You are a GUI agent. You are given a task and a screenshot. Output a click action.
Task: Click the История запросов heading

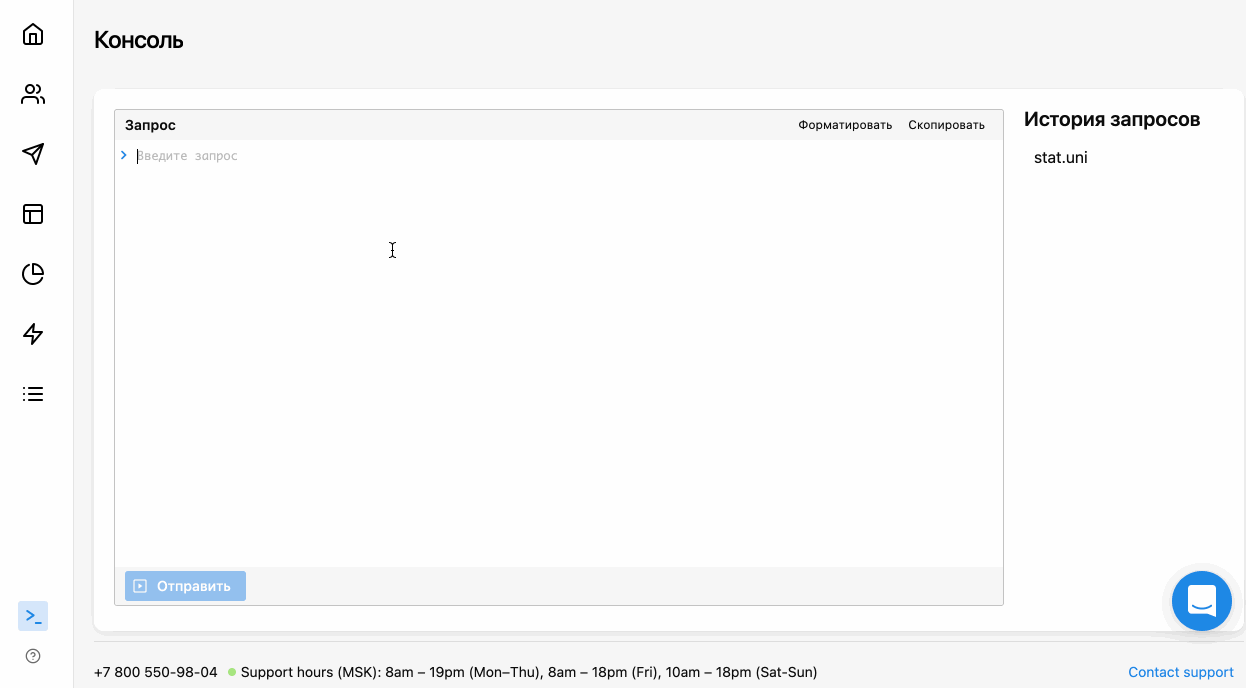click(x=1111, y=118)
